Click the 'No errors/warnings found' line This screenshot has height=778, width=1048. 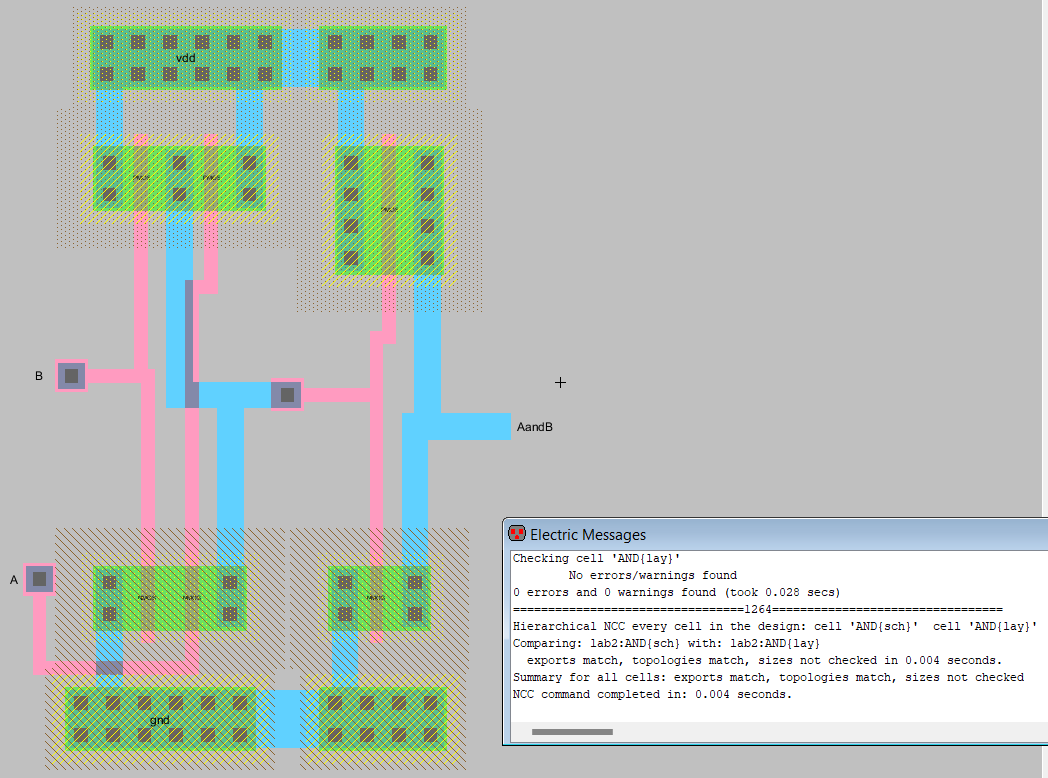(652, 575)
